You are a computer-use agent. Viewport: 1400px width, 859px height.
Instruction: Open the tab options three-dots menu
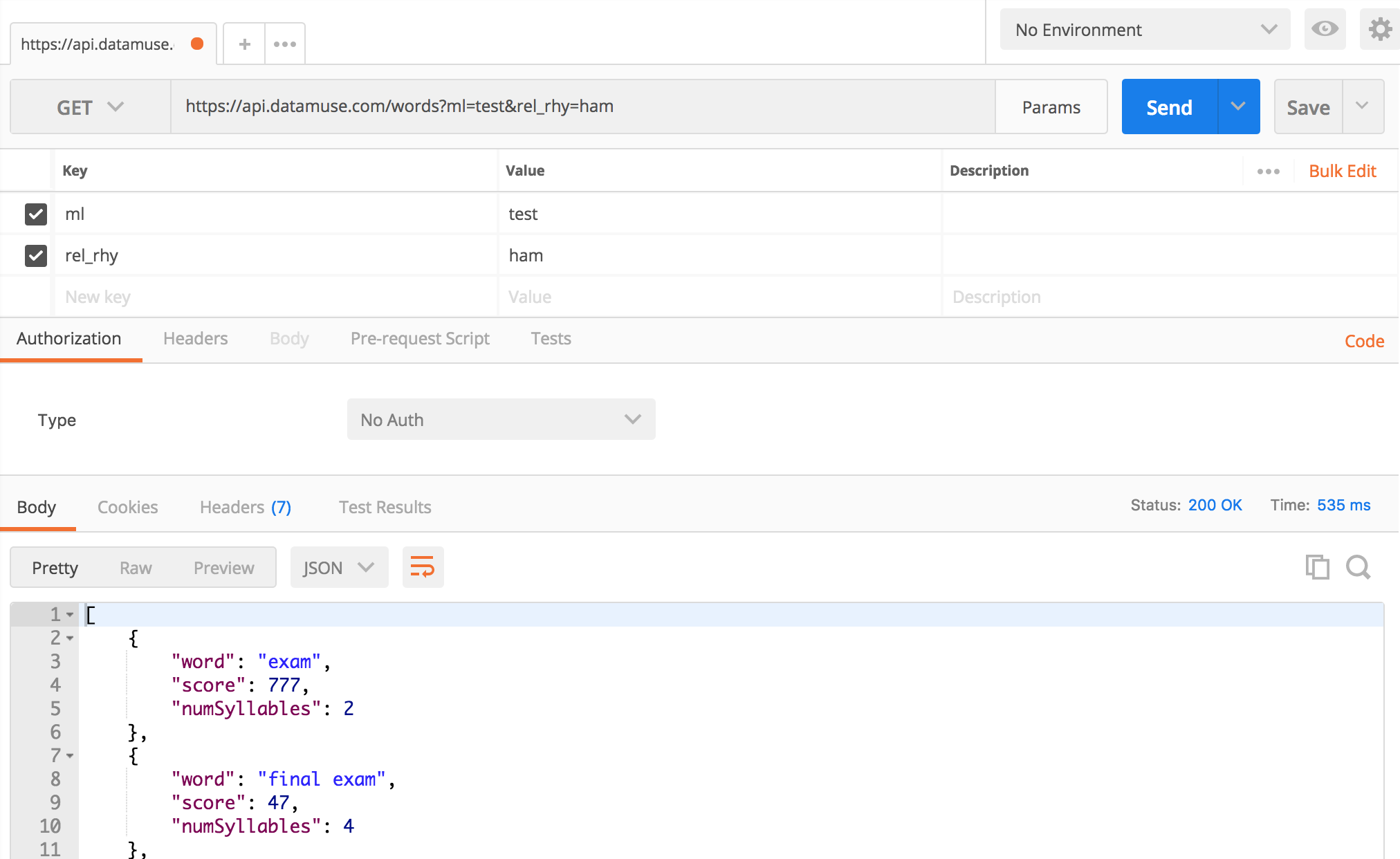coord(285,44)
